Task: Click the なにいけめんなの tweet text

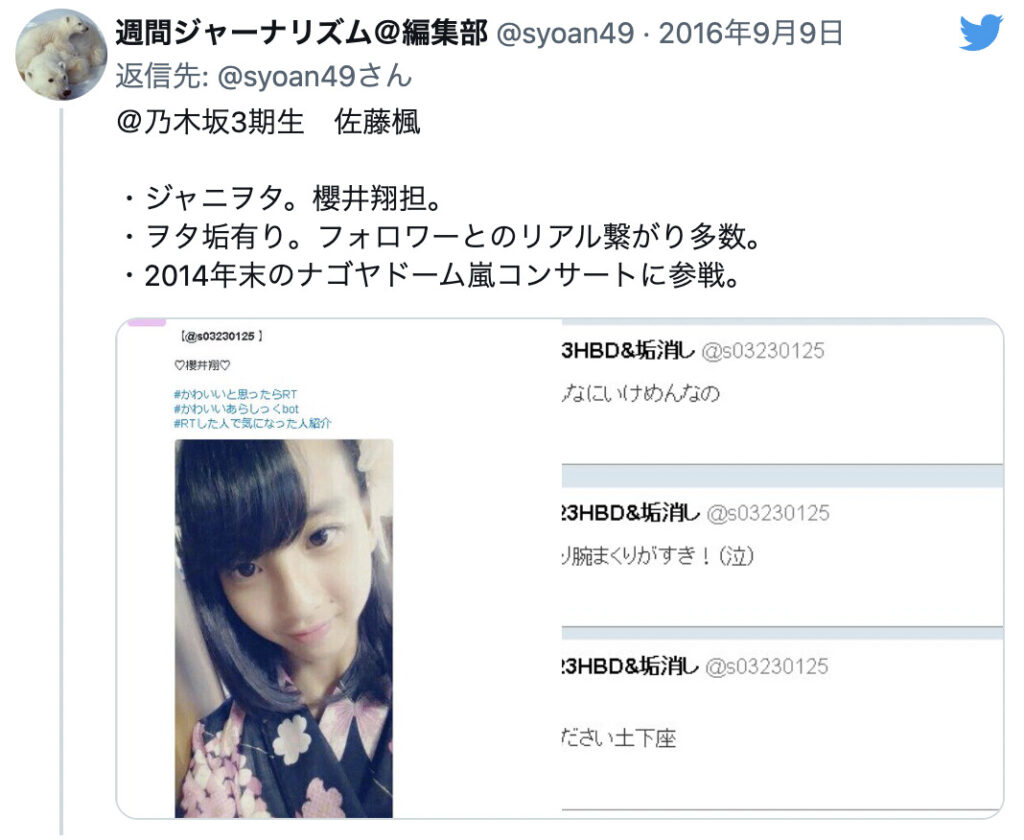Action: pos(641,393)
